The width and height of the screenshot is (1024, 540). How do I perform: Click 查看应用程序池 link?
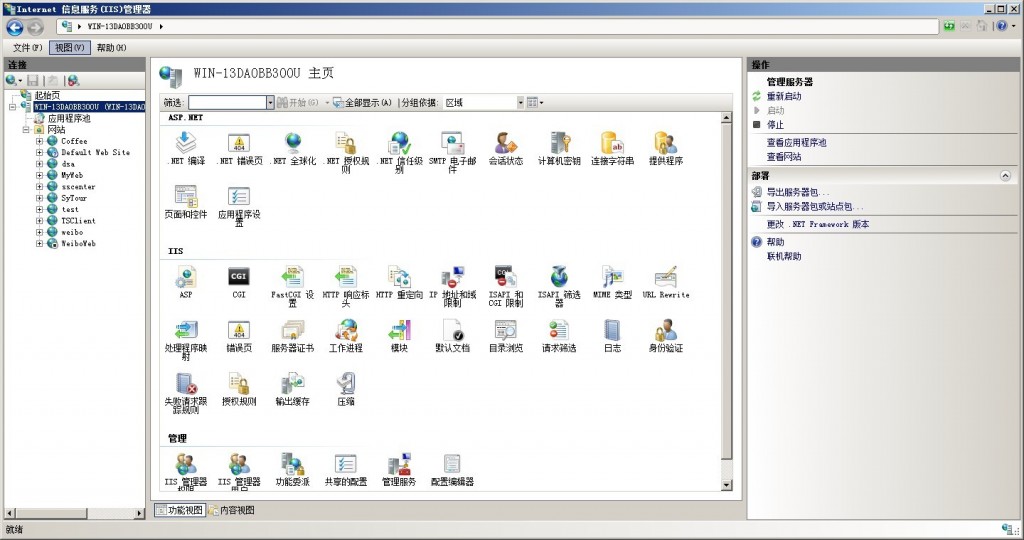796,143
